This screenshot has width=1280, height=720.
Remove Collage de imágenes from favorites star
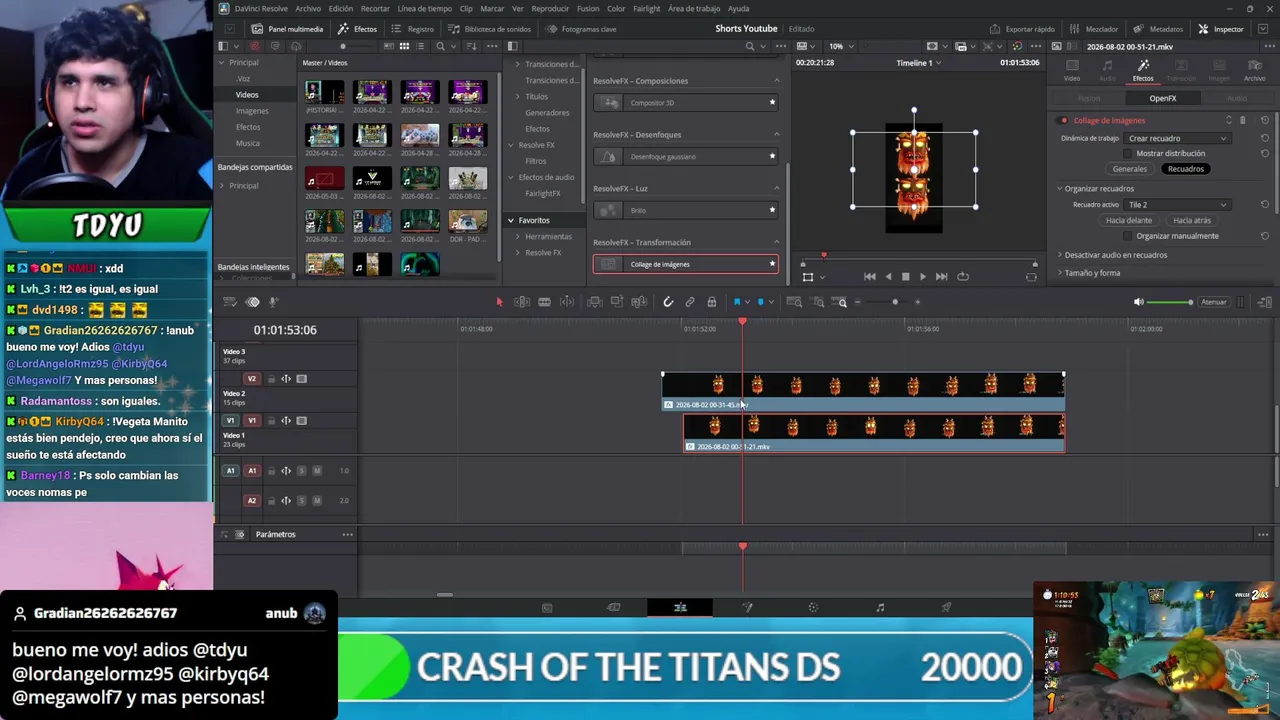pyautogui.click(x=772, y=264)
